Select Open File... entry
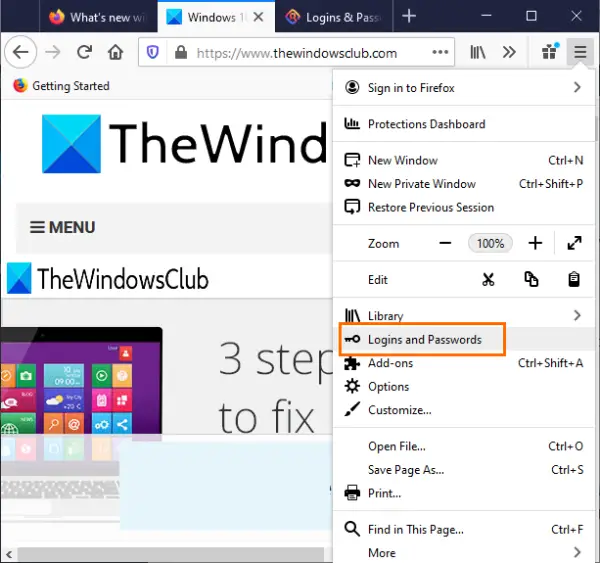Screen dimensions: 600x563 (x=463, y=446)
